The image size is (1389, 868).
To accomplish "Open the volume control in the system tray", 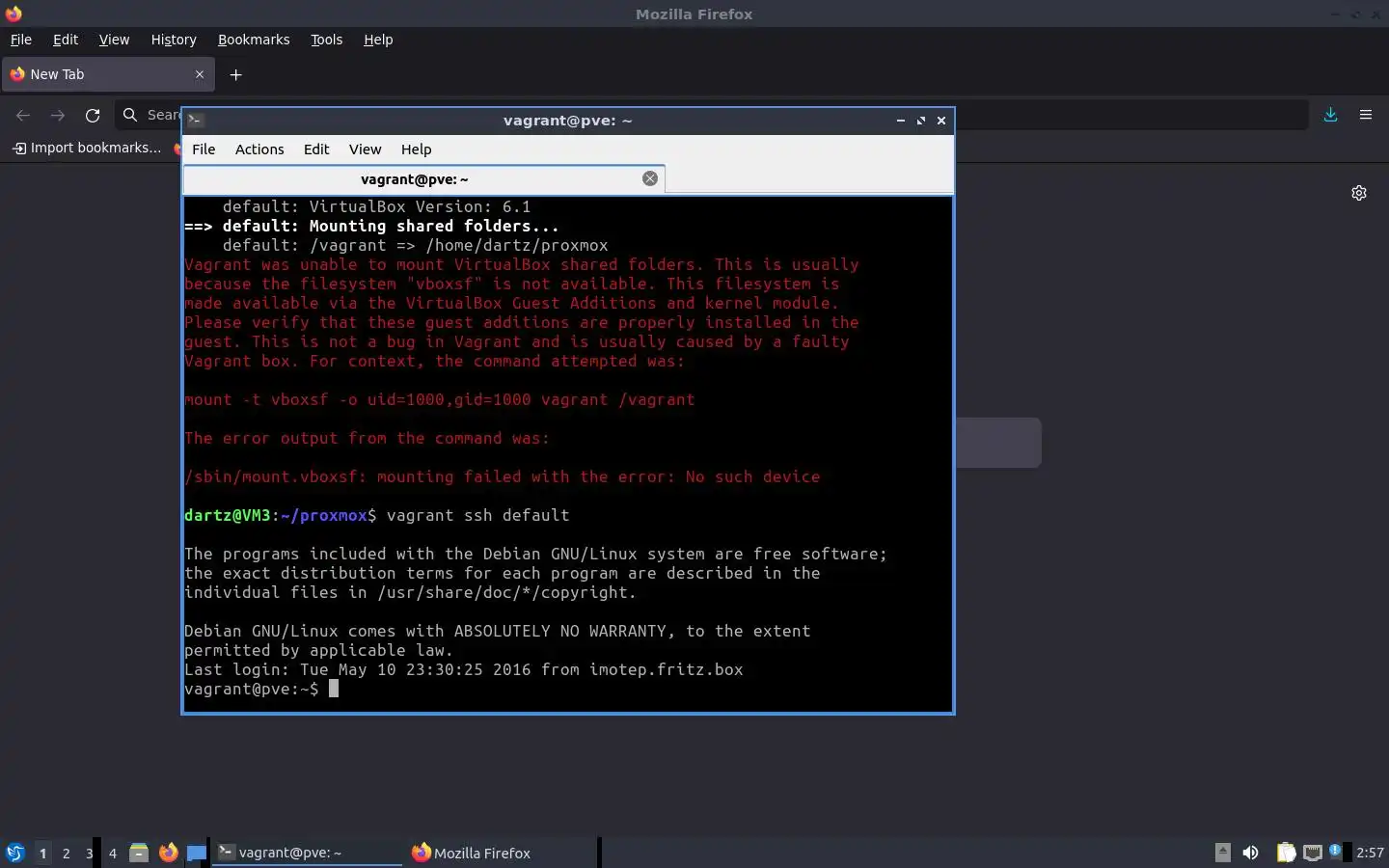I will point(1250,853).
